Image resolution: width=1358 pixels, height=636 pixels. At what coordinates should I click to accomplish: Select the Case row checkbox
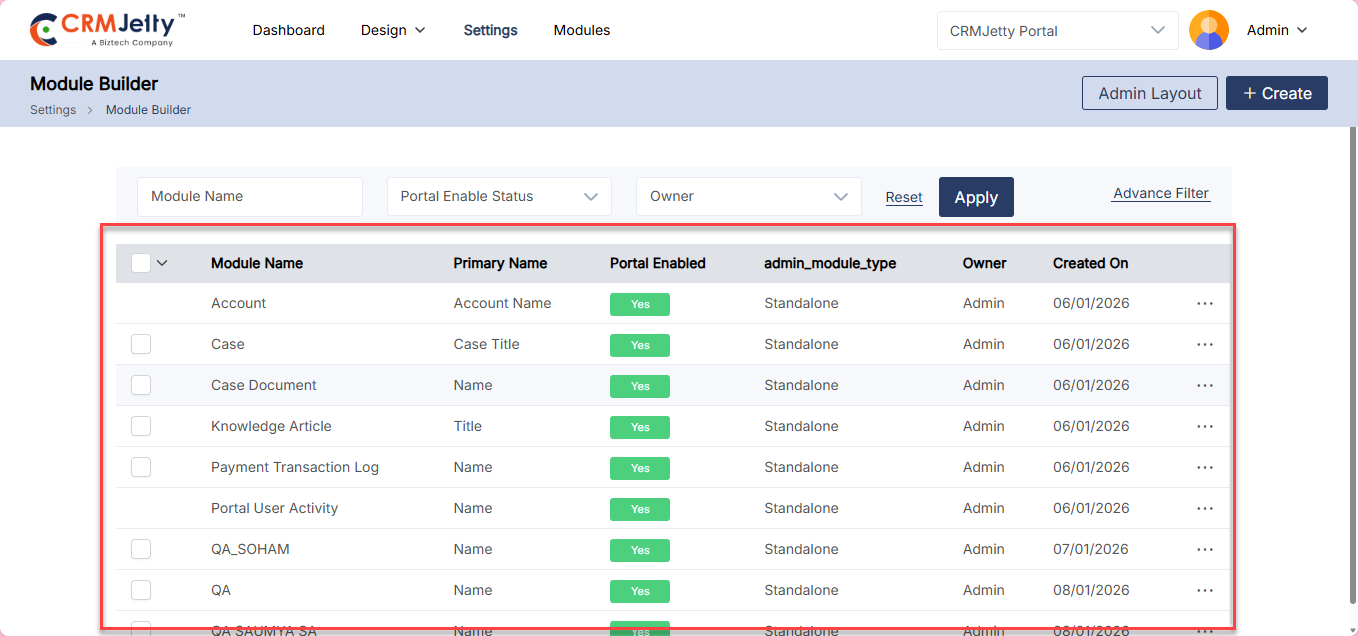[x=141, y=344]
